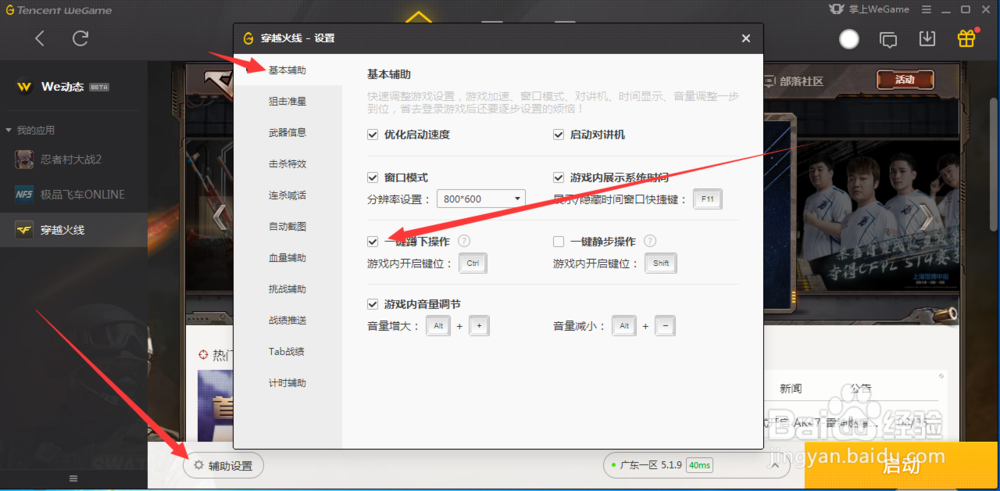This screenshot has height=491, width=1000.
Task: Select 挑战辅助 tab in settings
Action: coord(288,289)
